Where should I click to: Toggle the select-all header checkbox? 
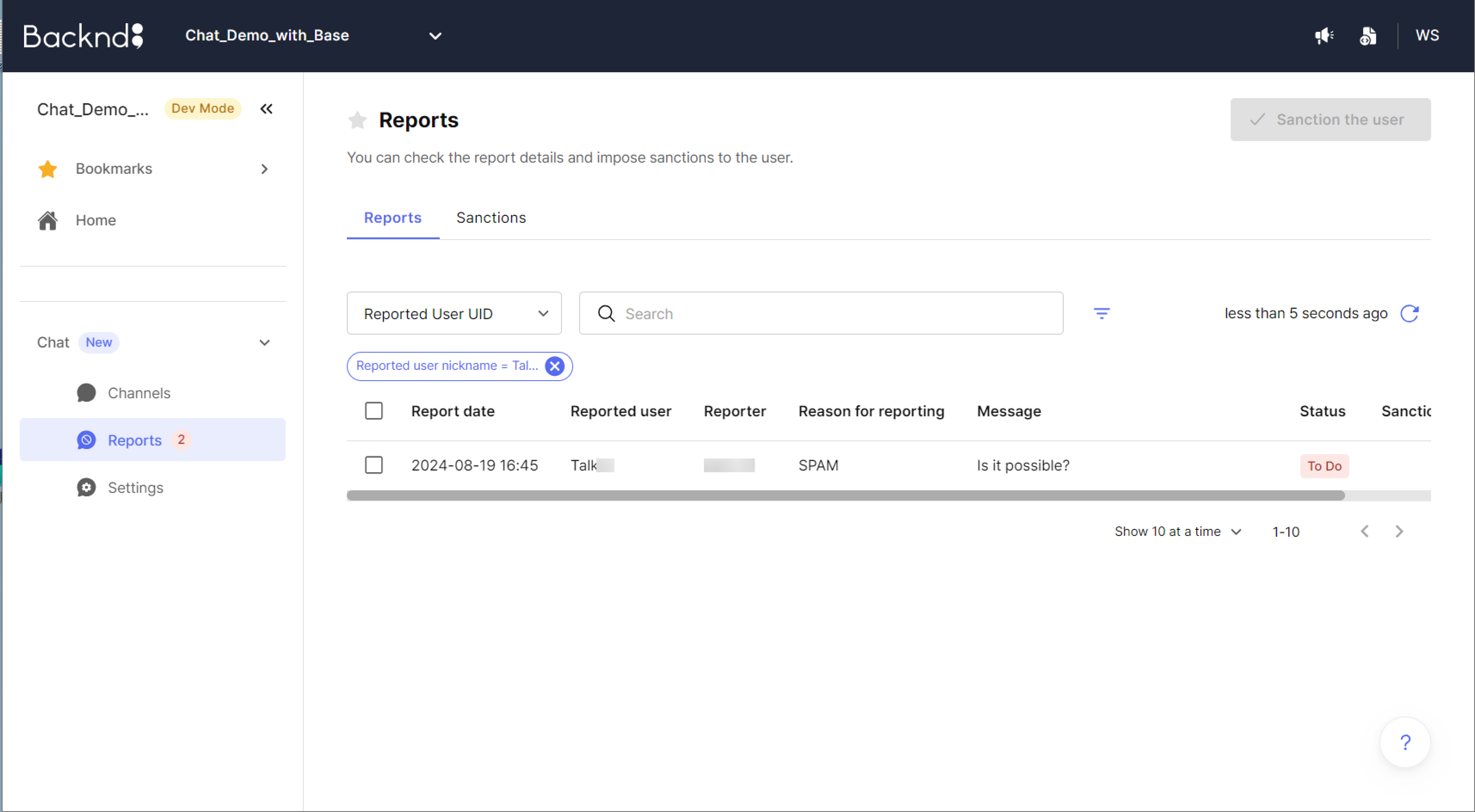374,411
